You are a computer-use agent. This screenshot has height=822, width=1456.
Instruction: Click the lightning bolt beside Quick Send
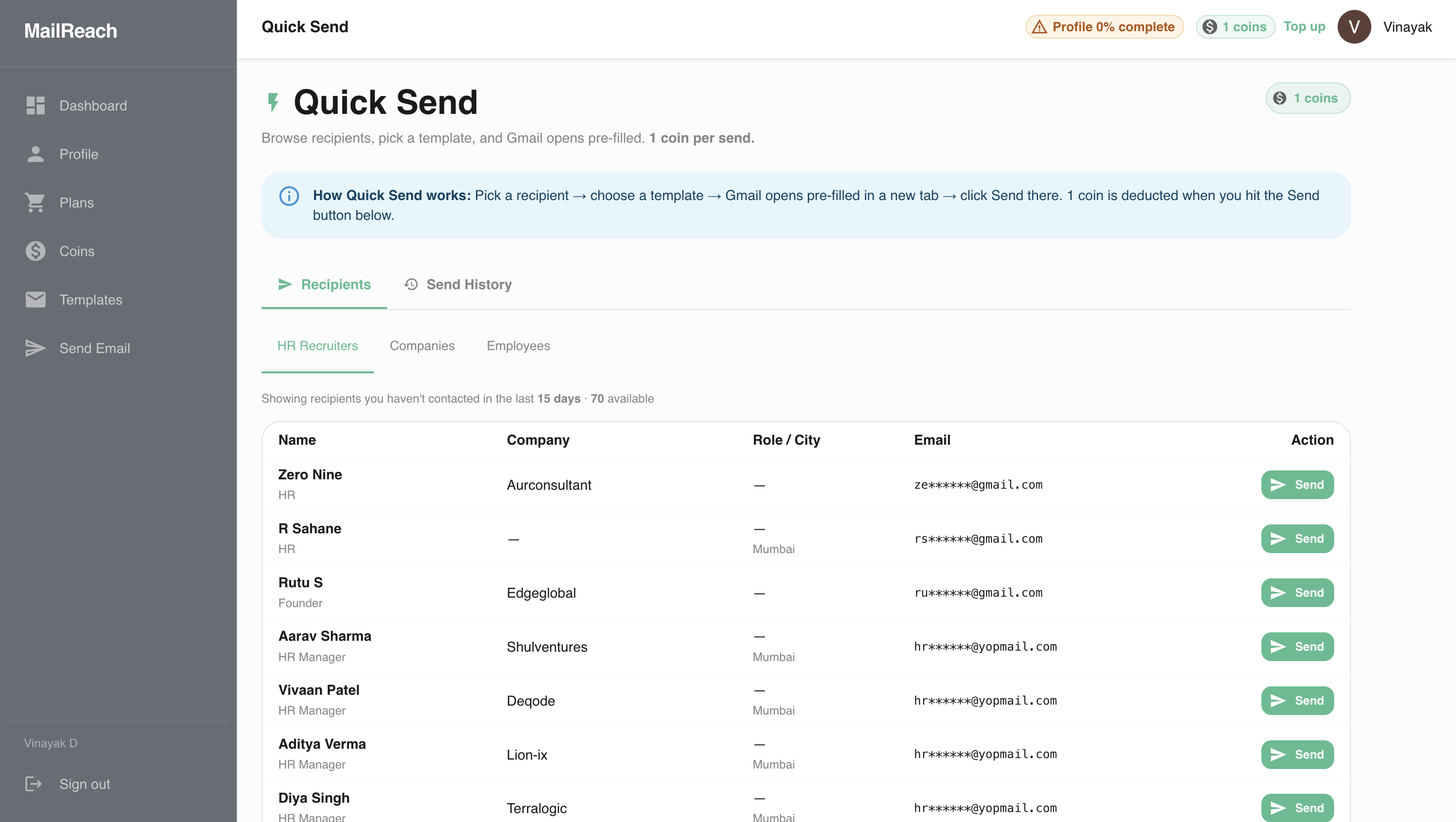pyautogui.click(x=273, y=103)
